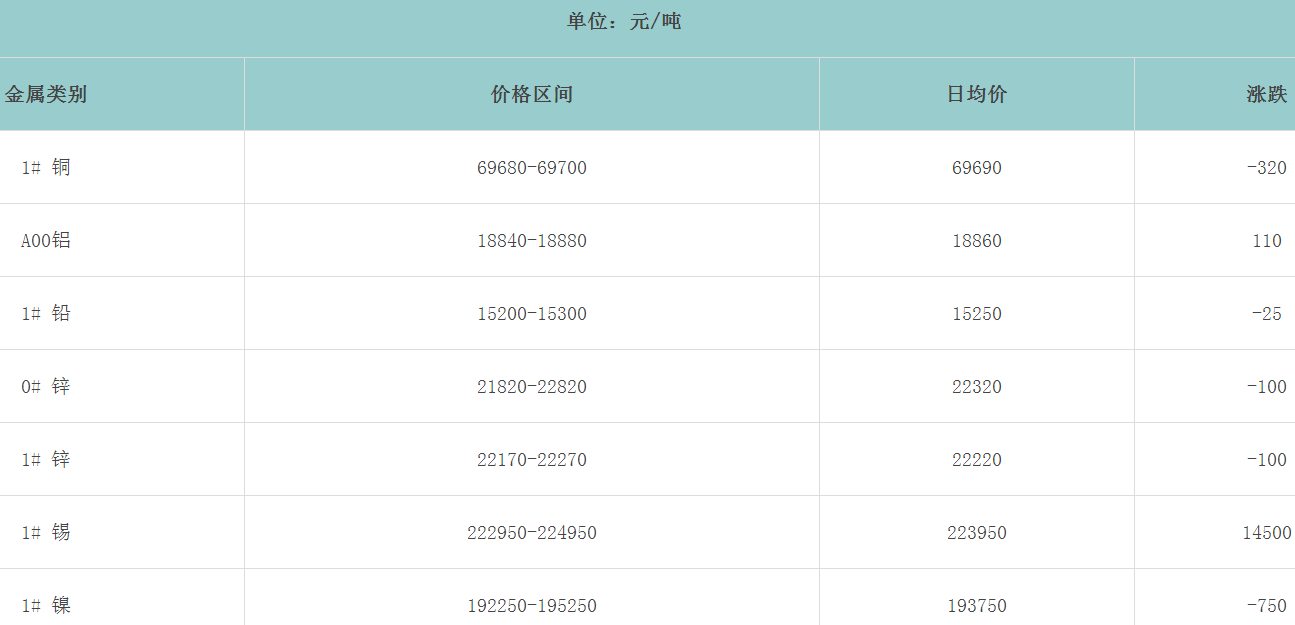The image size is (1295, 625).
Task: Click the 单位：元/吨 title text
Action: pos(624,21)
